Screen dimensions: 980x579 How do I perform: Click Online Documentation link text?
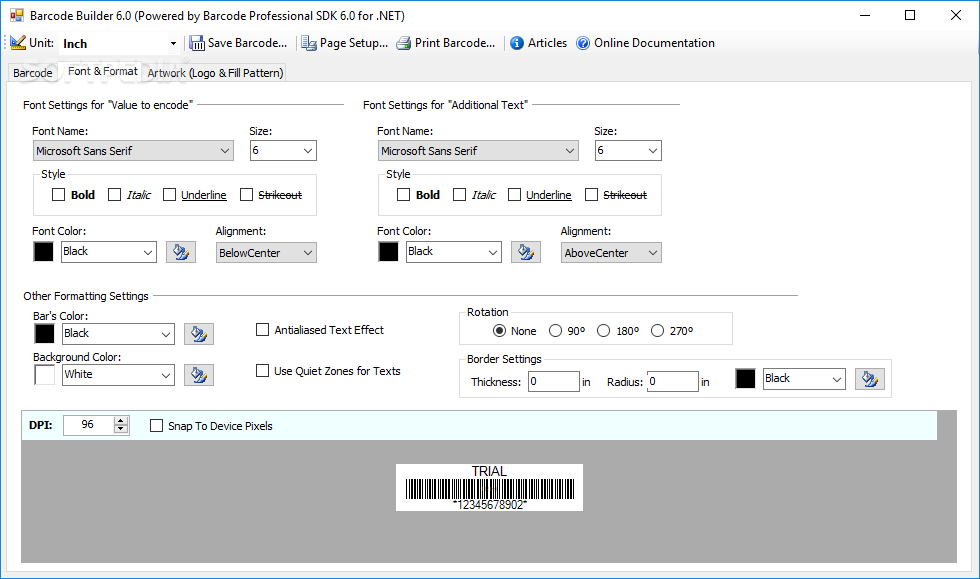(x=654, y=43)
